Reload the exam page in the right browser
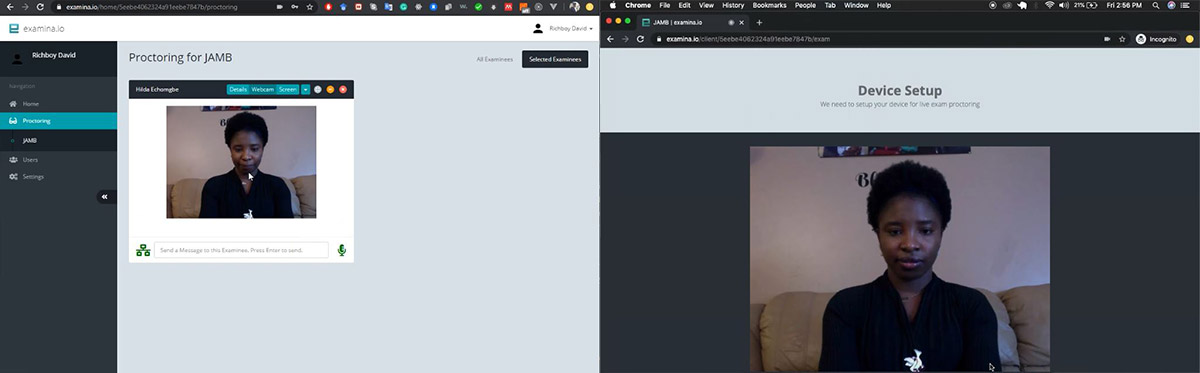Viewport: 1200px width, 373px height. (640, 39)
